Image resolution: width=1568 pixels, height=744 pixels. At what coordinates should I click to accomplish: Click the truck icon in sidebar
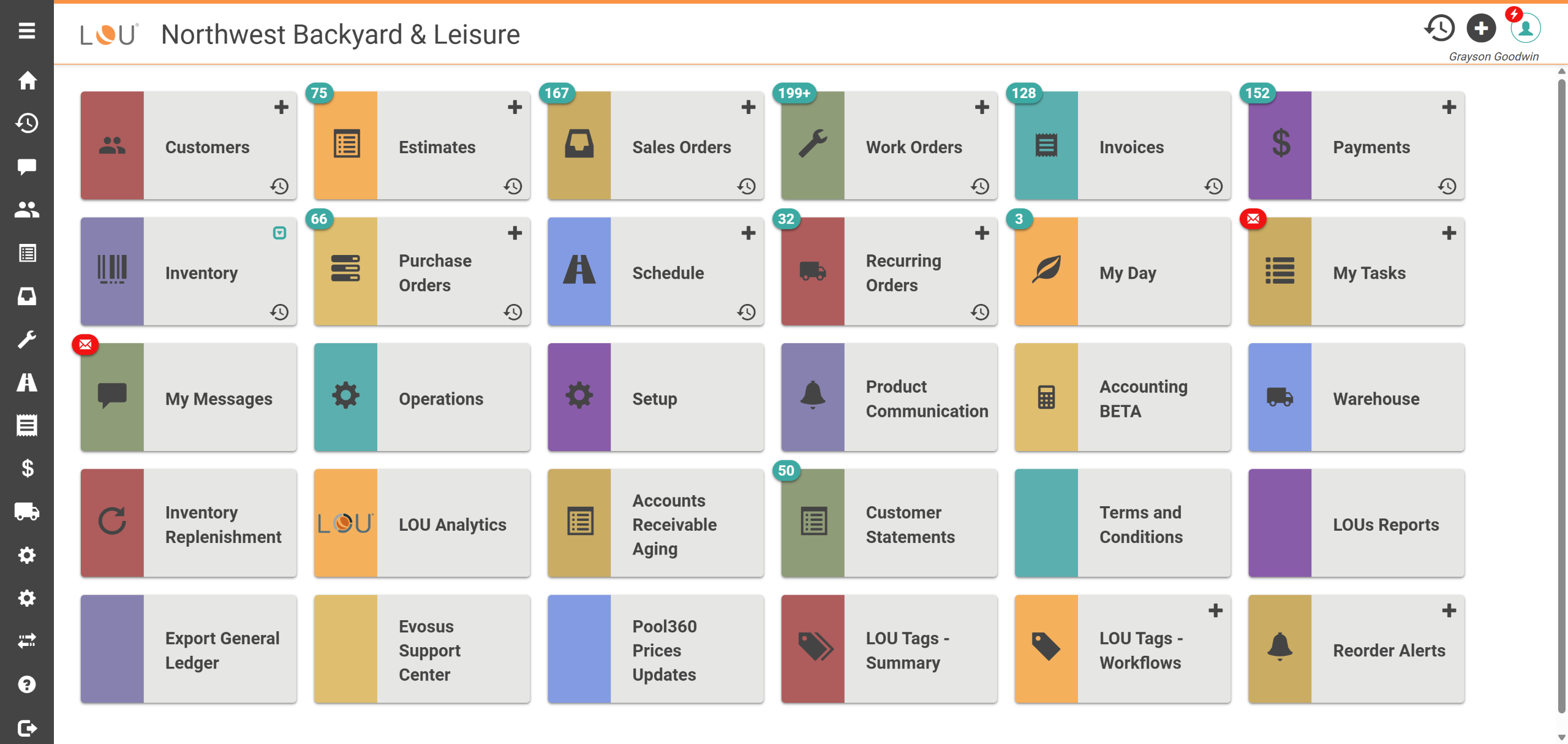click(26, 512)
